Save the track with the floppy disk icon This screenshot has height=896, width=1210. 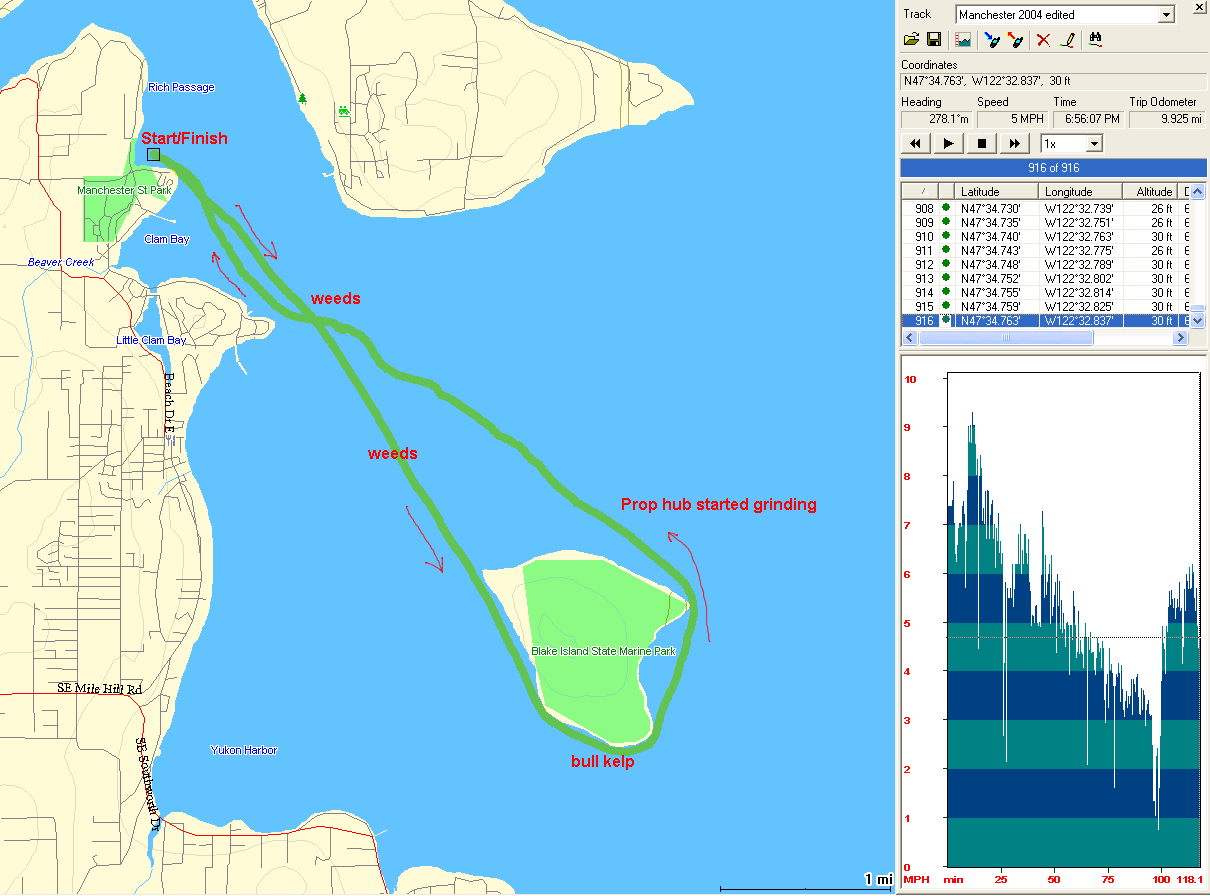[x=934, y=40]
